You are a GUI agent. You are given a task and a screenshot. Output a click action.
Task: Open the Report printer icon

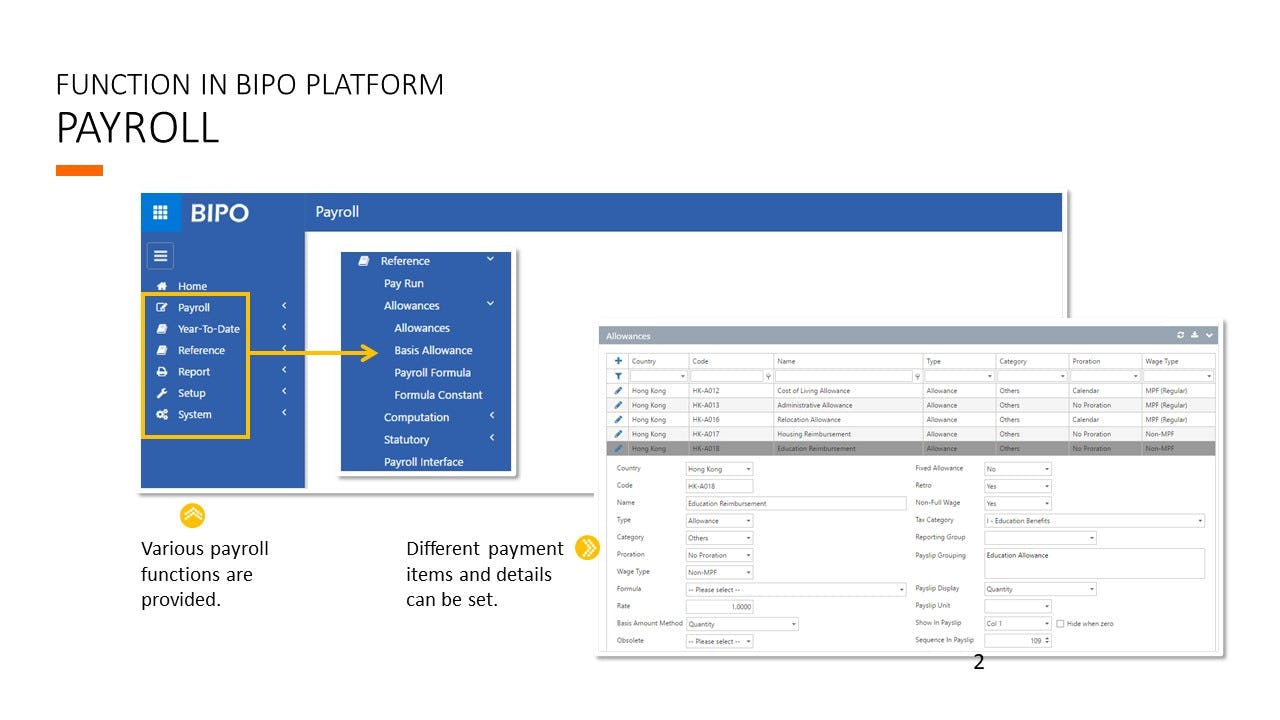tap(162, 371)
